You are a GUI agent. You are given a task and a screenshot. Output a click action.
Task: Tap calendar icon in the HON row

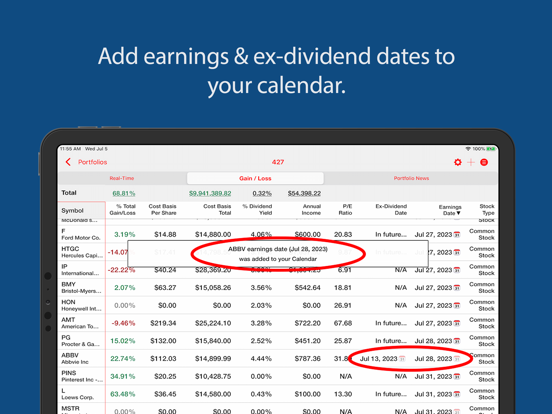pyautogui.click(x=457, y=306)
